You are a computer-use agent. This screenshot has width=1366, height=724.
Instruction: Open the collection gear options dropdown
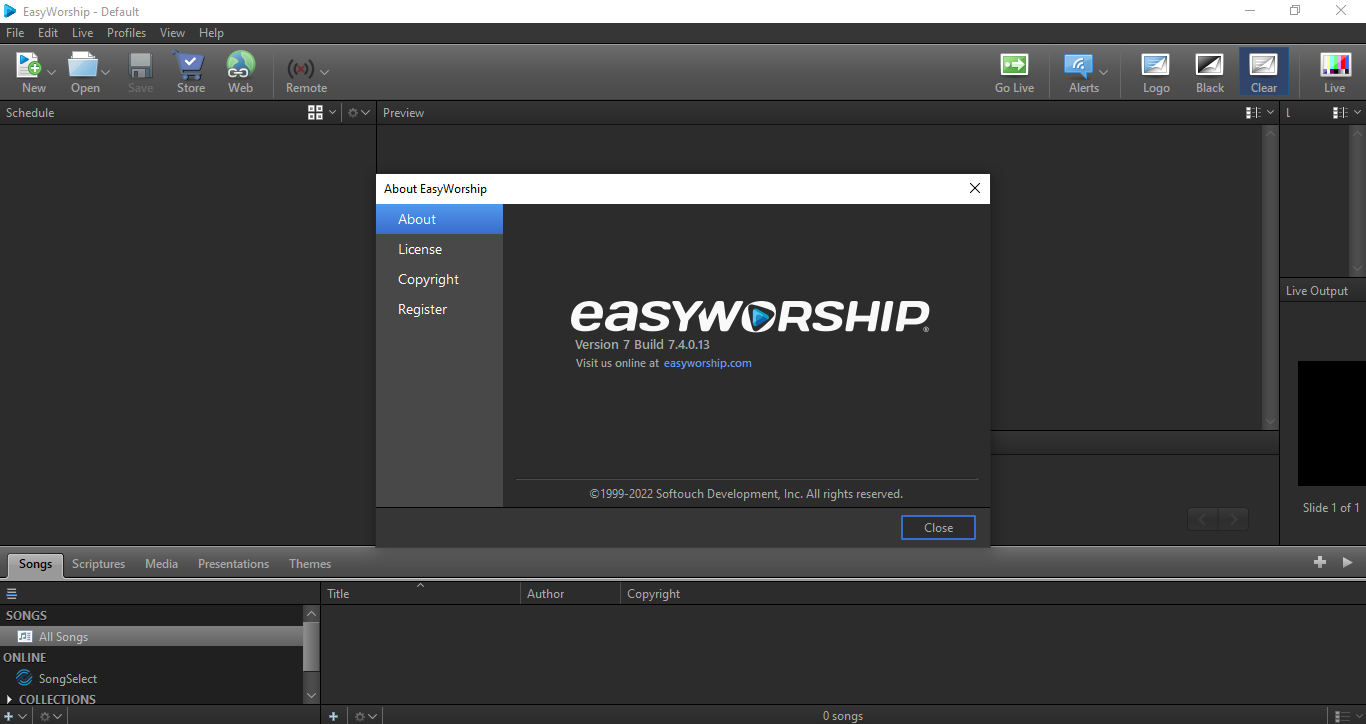[x=51, y=716]
